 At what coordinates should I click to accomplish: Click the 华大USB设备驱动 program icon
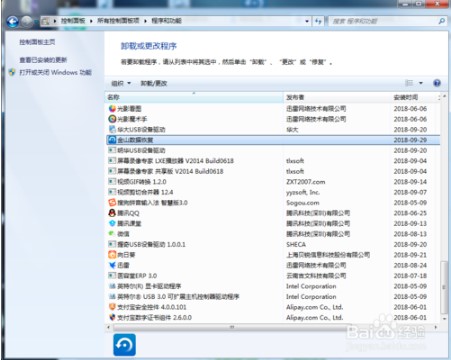click(112, 129)
